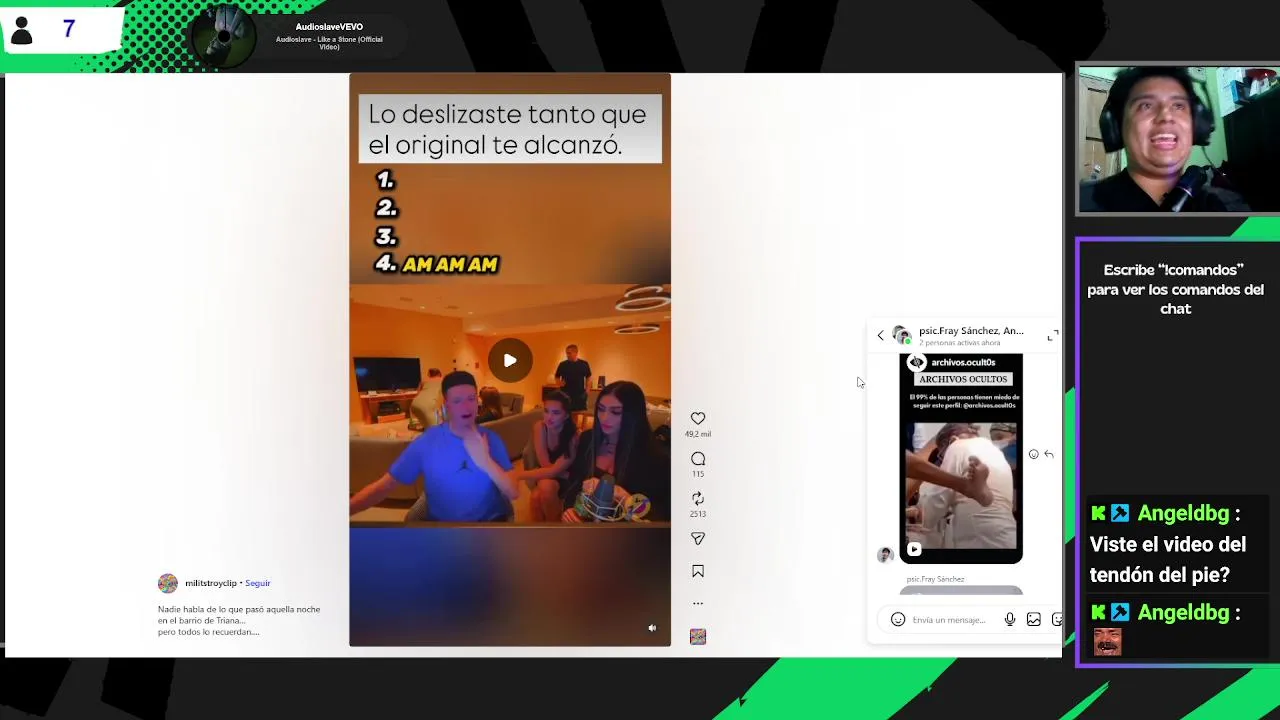This screenshot has width=1280, height=720.
Task: Select the 'Nadie habla de lo que pasó' caption
Action: (x=239, y=620)
